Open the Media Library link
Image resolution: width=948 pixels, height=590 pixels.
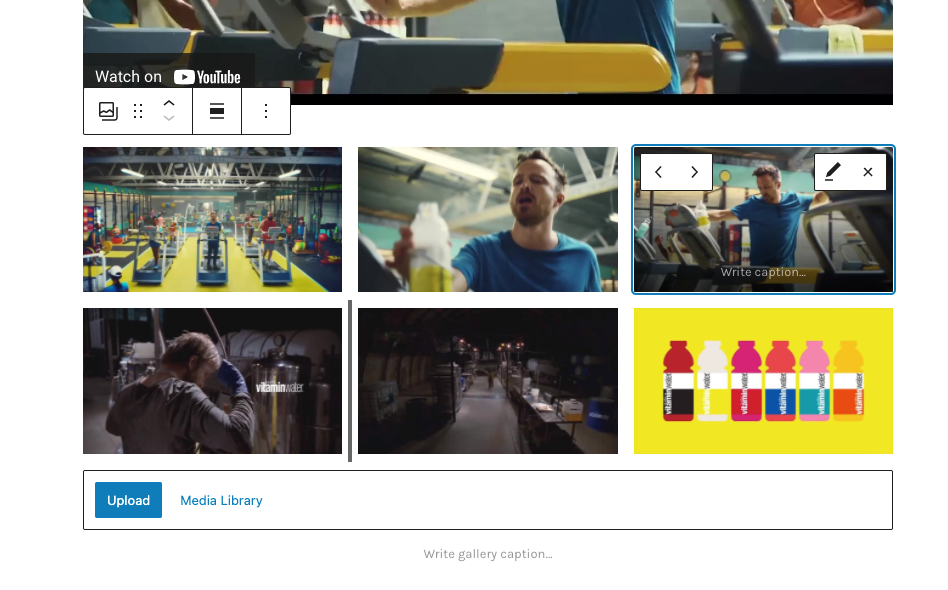(221, 501)
